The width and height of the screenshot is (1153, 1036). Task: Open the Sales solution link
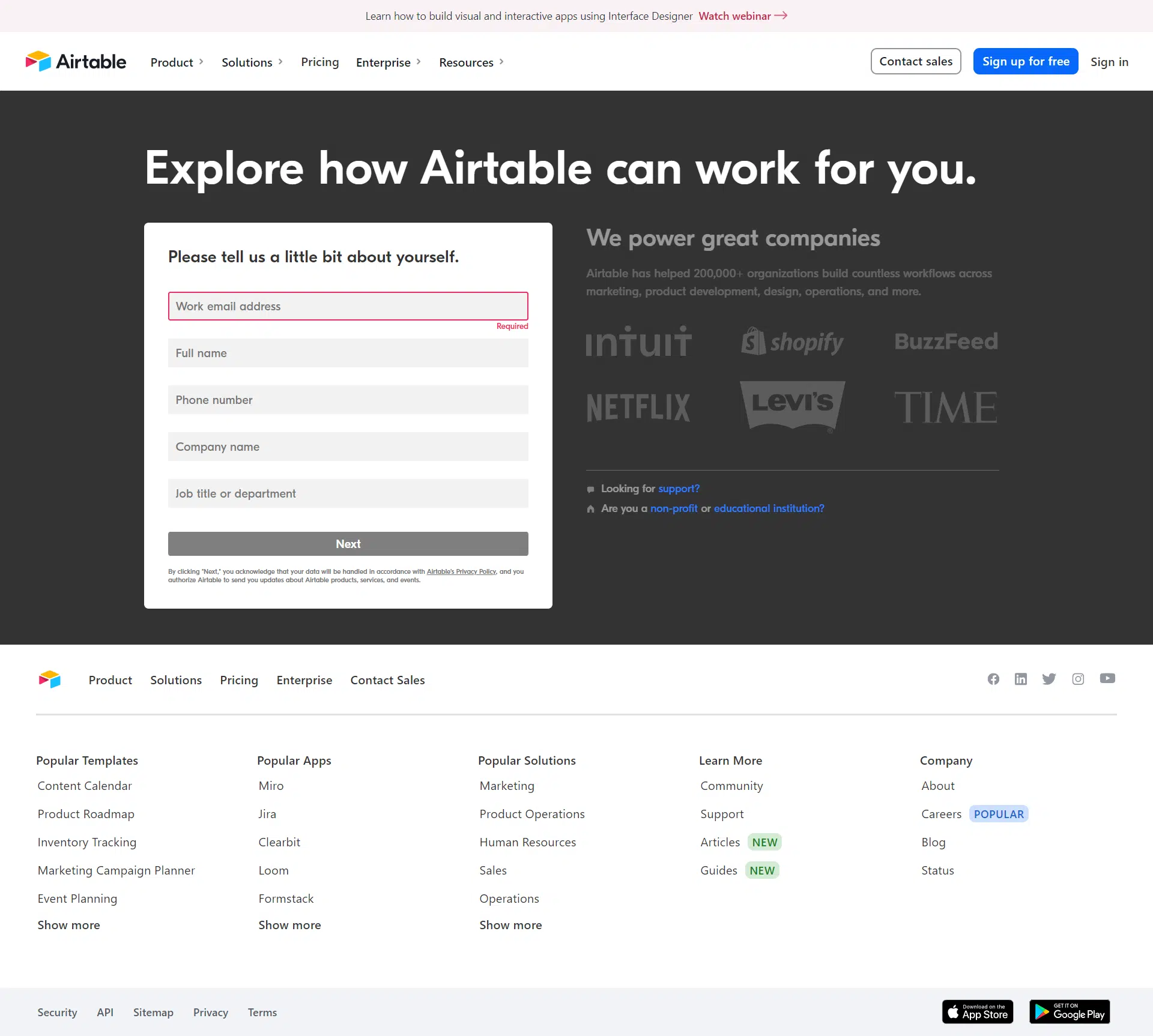pos(493,870)
